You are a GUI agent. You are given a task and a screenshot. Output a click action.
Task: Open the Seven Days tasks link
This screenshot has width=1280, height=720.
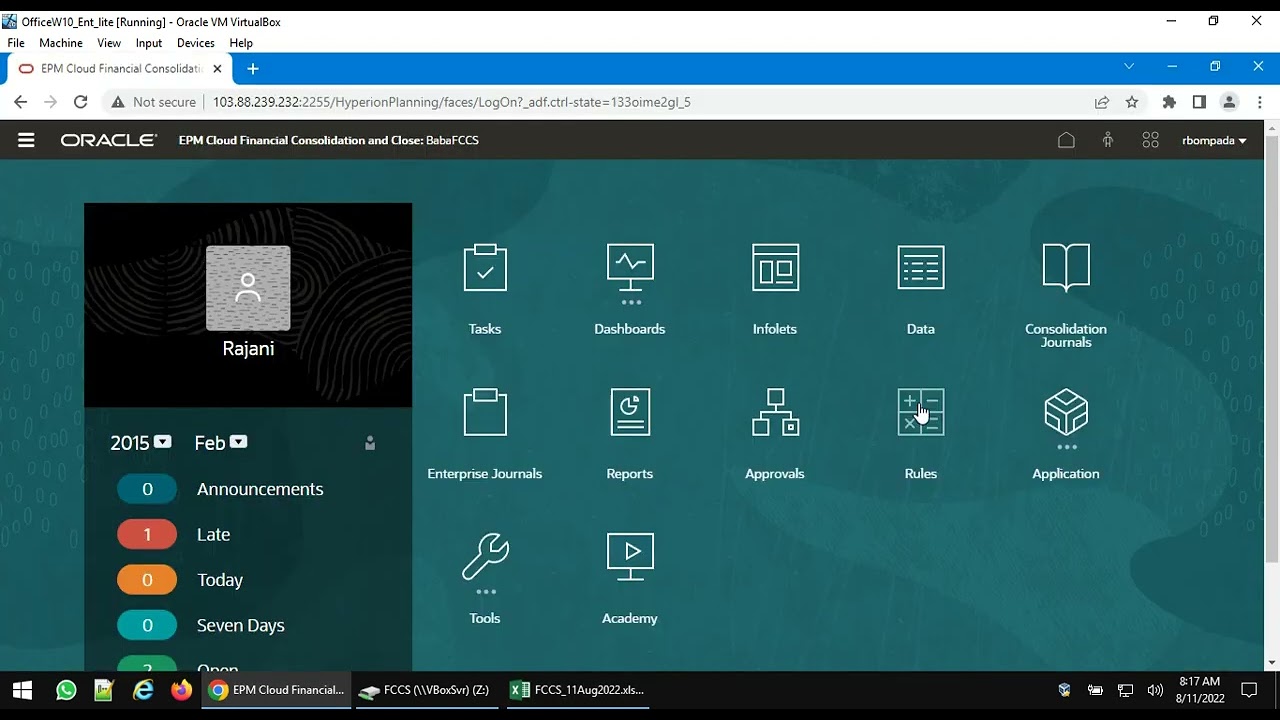pyautogui.click(x=241, y=625)
